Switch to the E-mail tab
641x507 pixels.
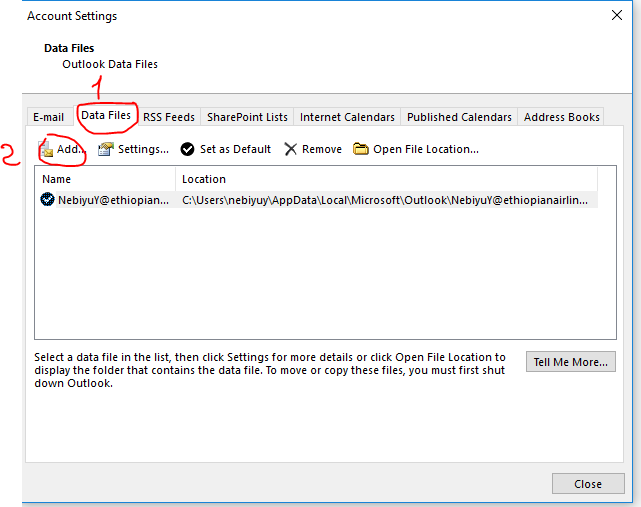[49, 117]
